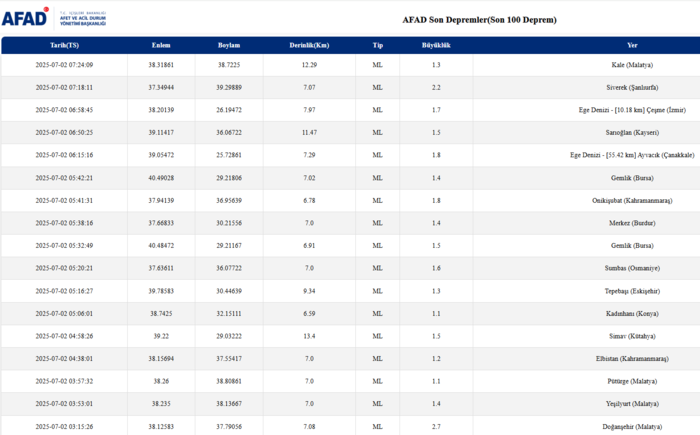The width and height of the screenshot is (700, 435).
Task: Click location Siverek (Şanlıurfa)
Action: [x=632, y=88]
